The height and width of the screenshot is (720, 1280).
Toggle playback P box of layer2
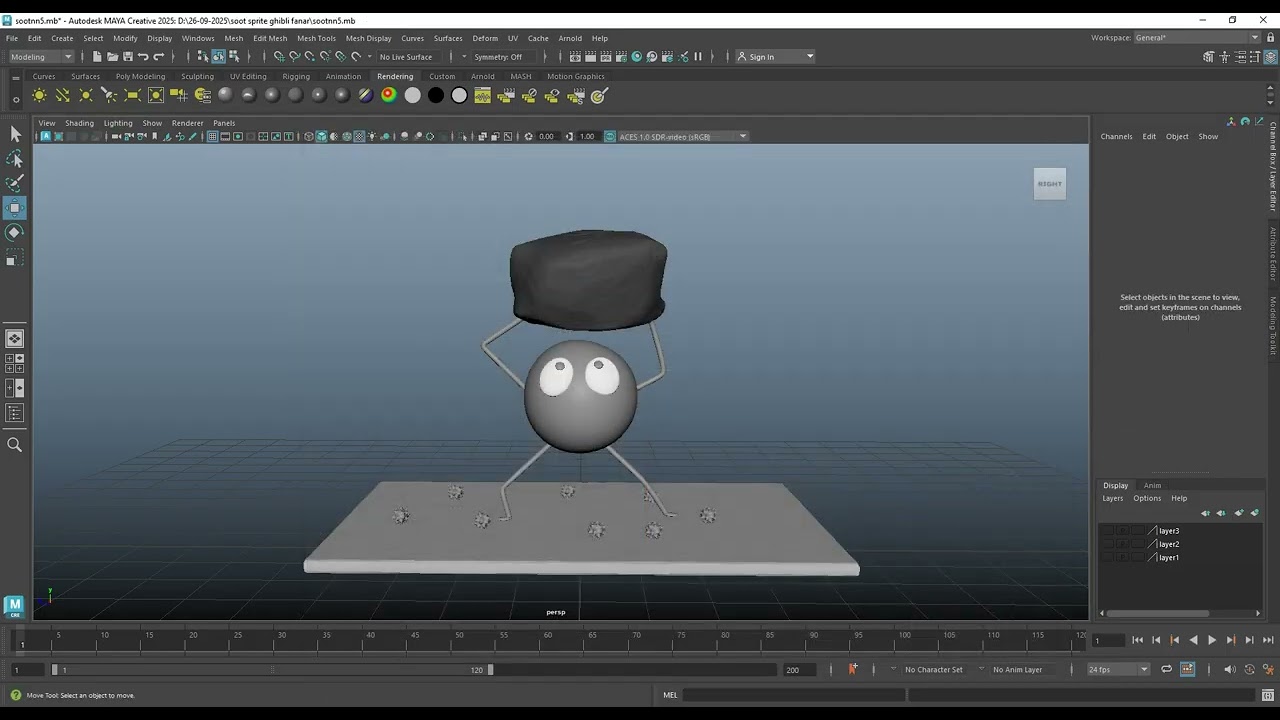point(1122,544)
